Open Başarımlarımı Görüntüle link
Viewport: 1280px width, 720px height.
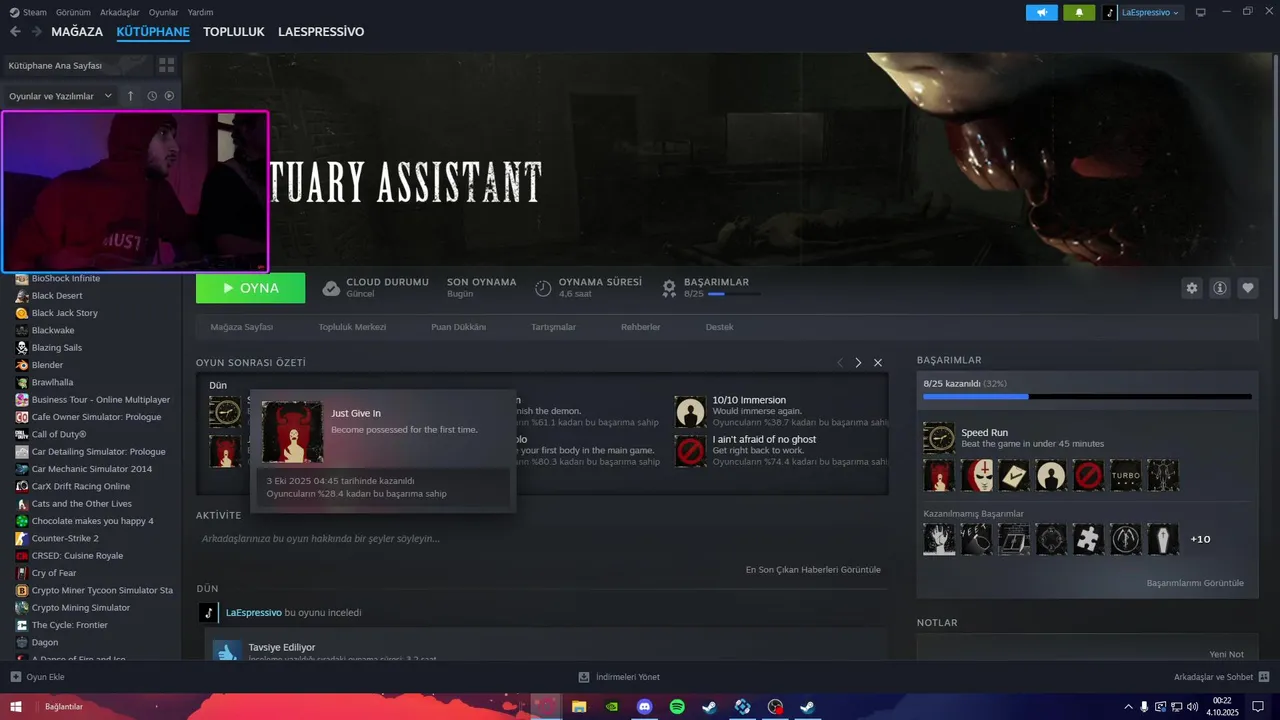point(1195,583)
